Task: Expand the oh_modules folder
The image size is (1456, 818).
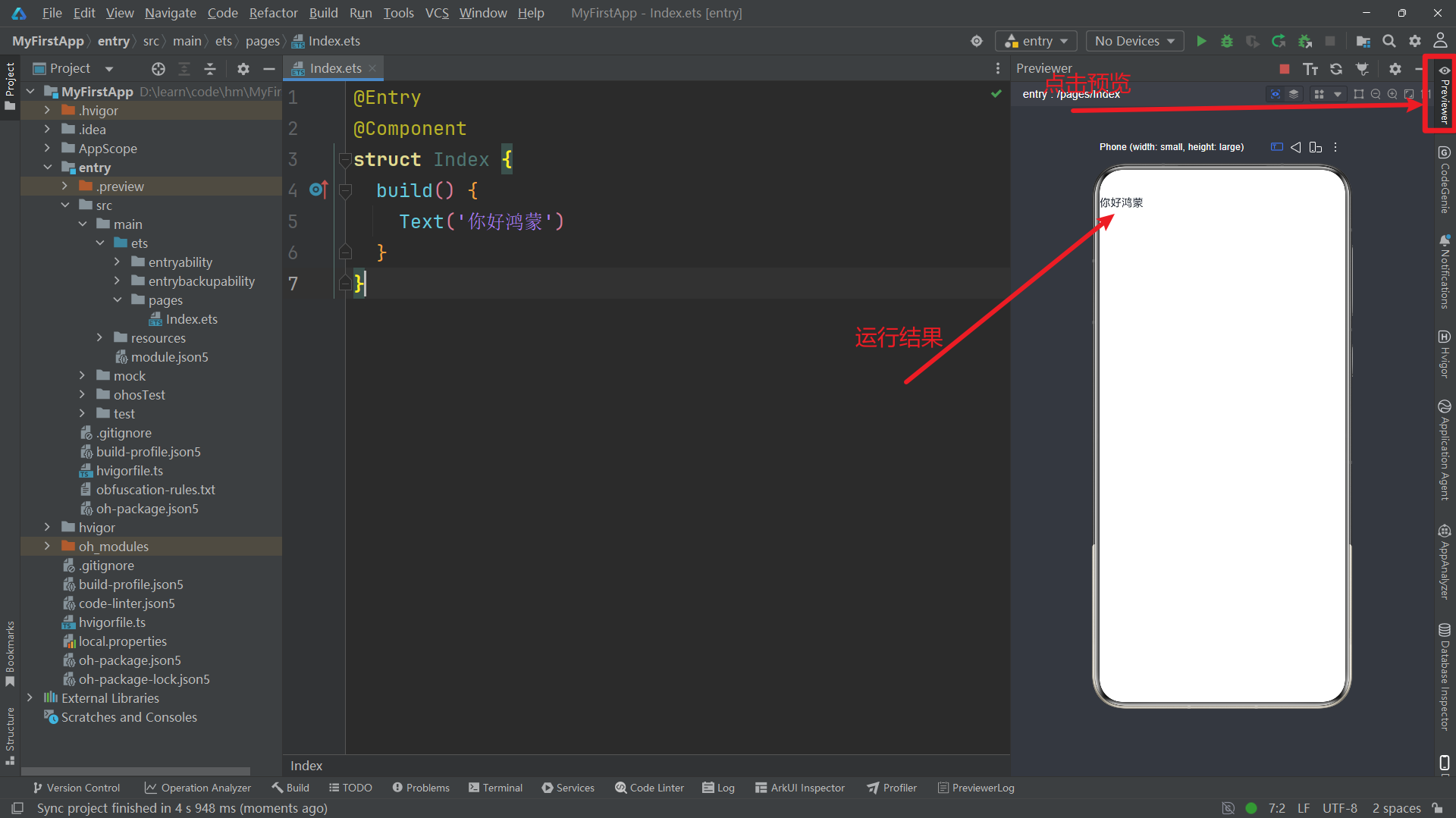Action: [x=47, y=547]
